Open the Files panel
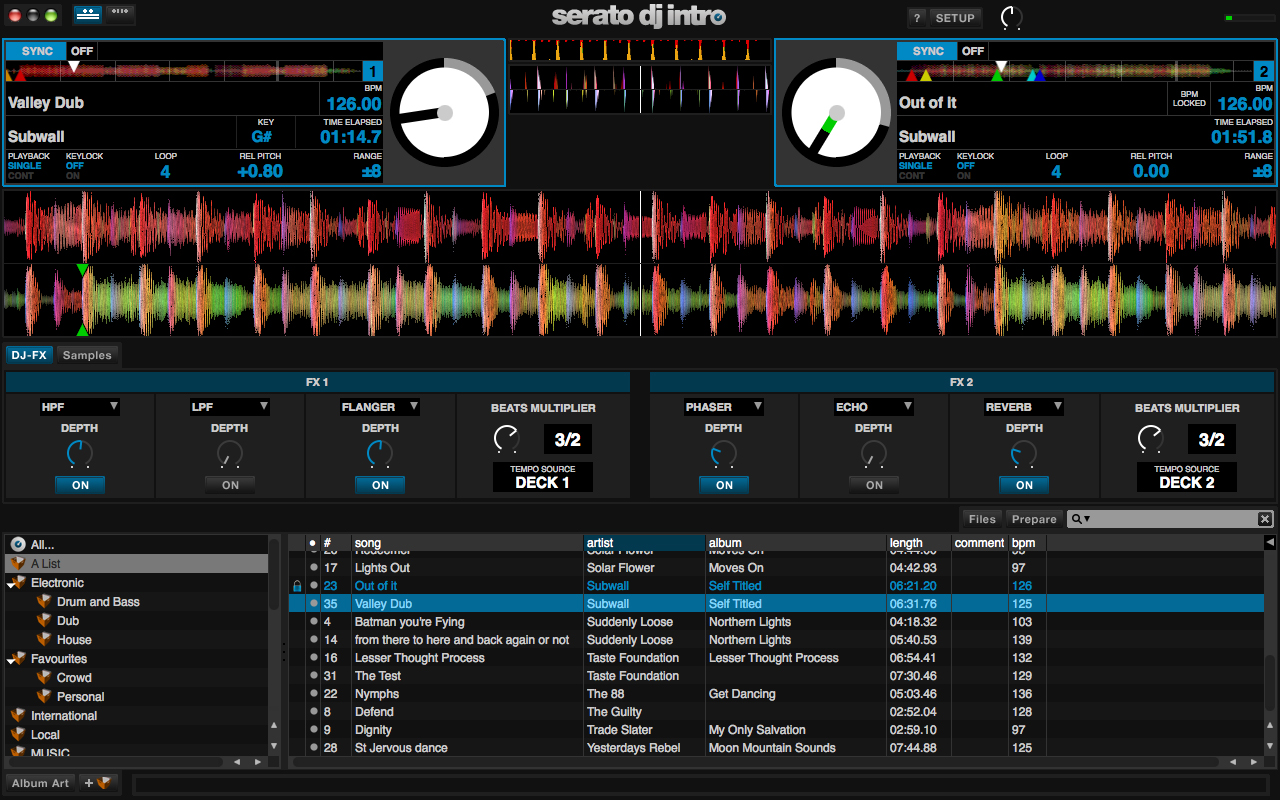 tap(982, 519)
